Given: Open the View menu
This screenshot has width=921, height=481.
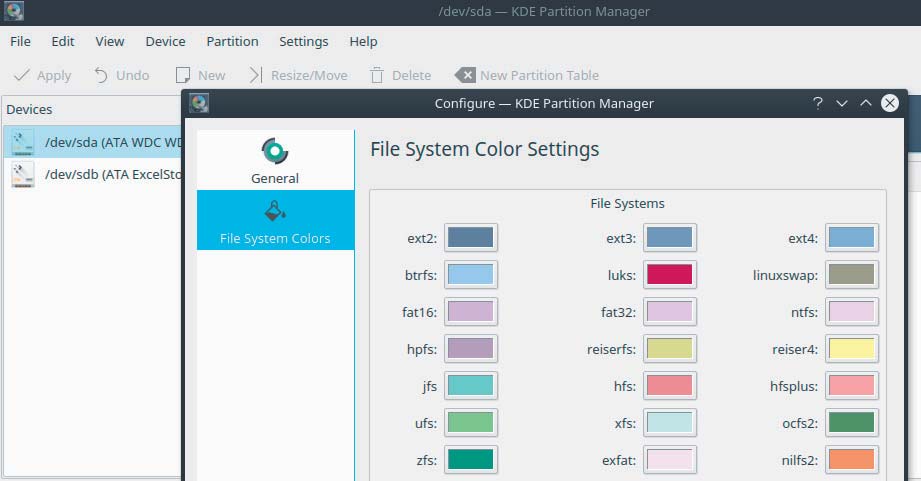Looking at the screenshot, I should pyautogui.click(x=110, y=42).
